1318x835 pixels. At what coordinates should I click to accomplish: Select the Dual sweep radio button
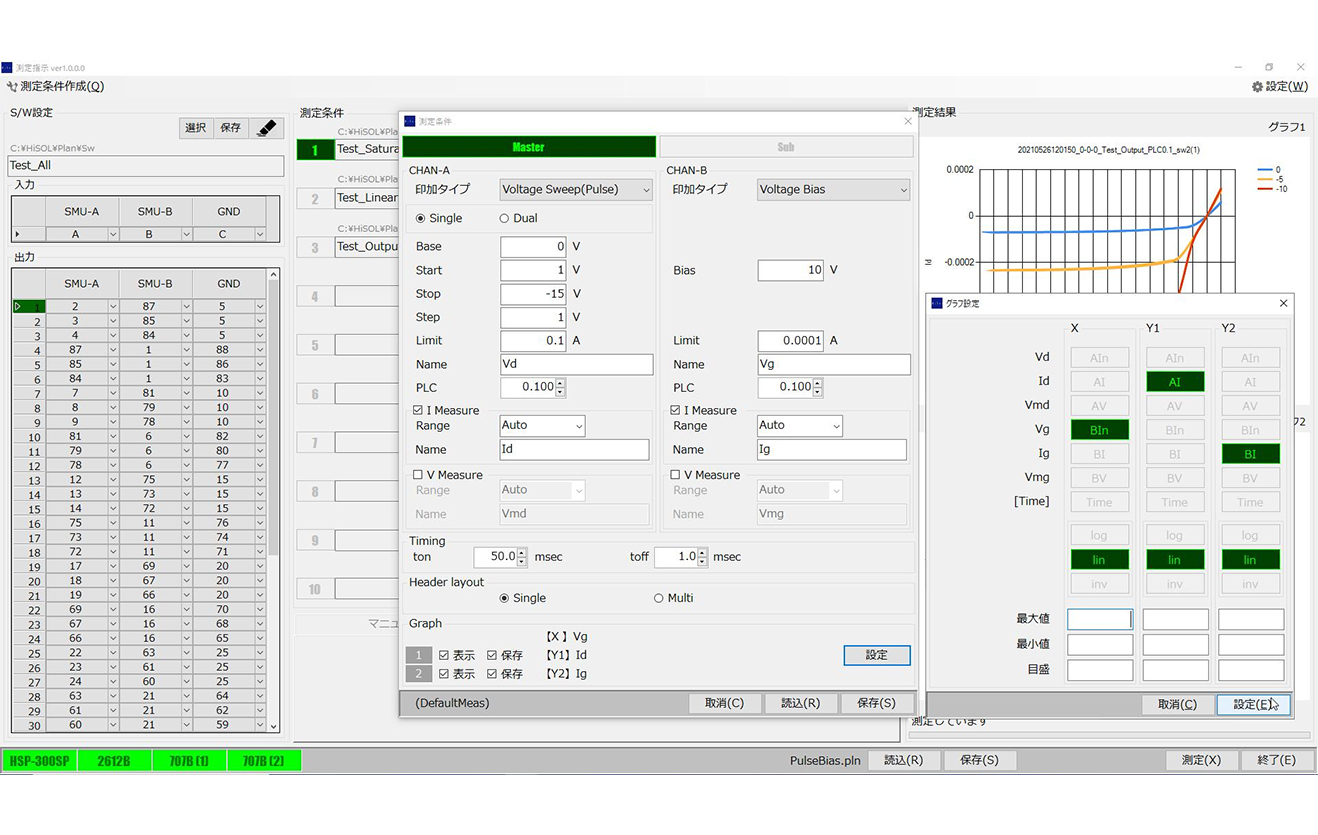(x=518, y=218)
